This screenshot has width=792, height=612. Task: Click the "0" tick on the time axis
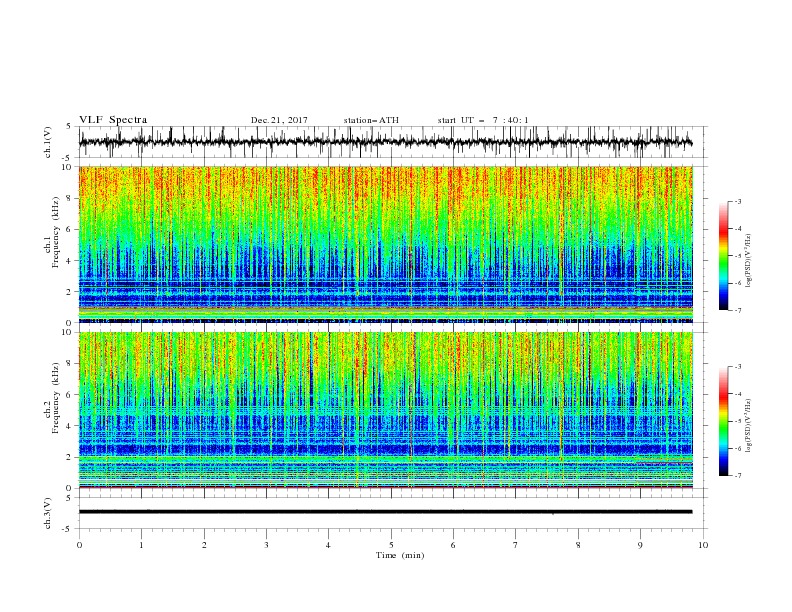[79, 545]
